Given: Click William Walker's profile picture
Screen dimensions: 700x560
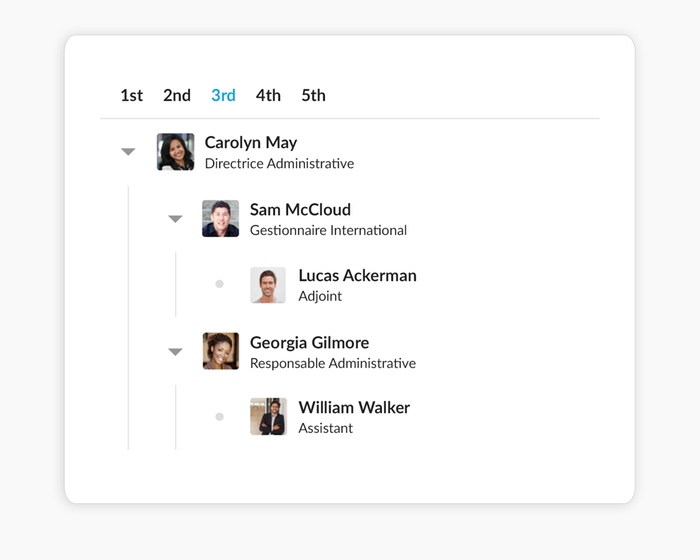Looking at the screenshot, I should coord(268,417).
